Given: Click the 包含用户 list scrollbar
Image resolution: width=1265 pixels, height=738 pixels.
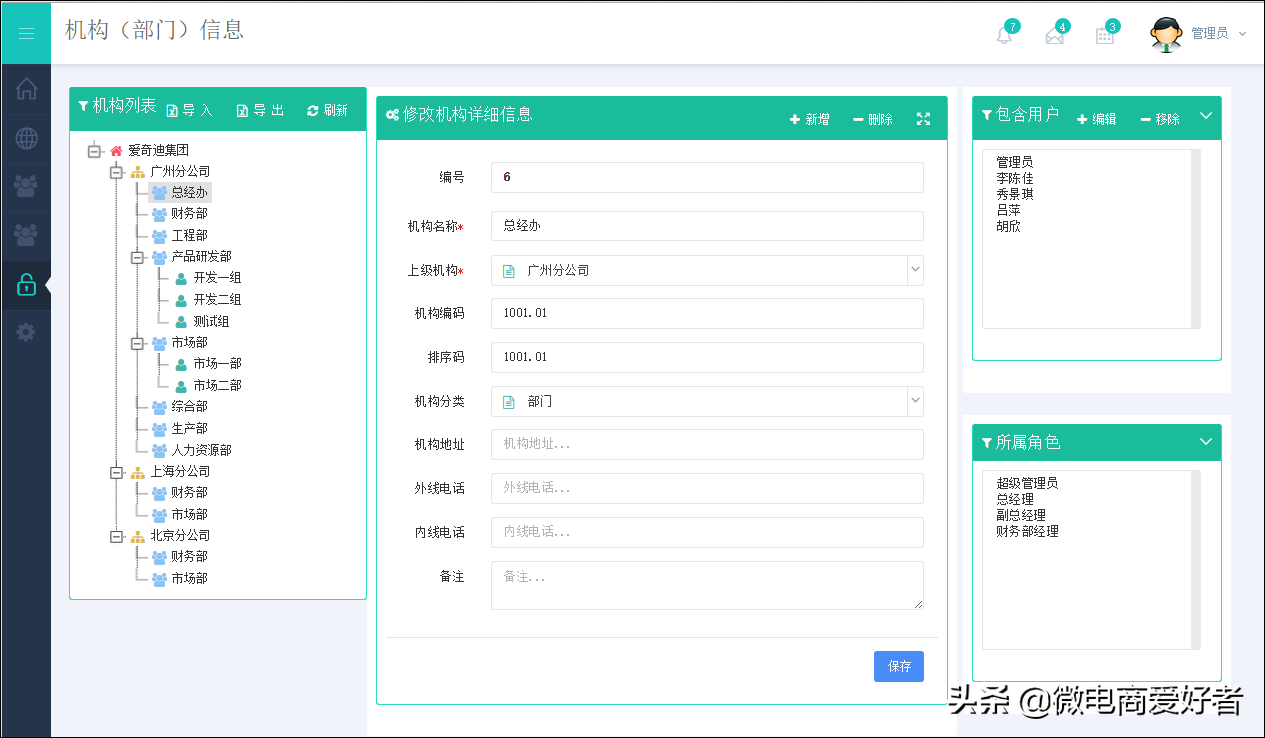Looking at the screenshot, I should (1196, 239).
